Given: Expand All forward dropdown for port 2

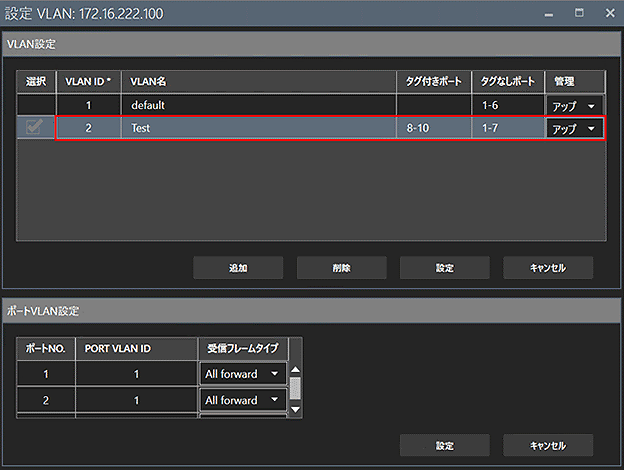Looking at the screenshot, I should 242,400.
